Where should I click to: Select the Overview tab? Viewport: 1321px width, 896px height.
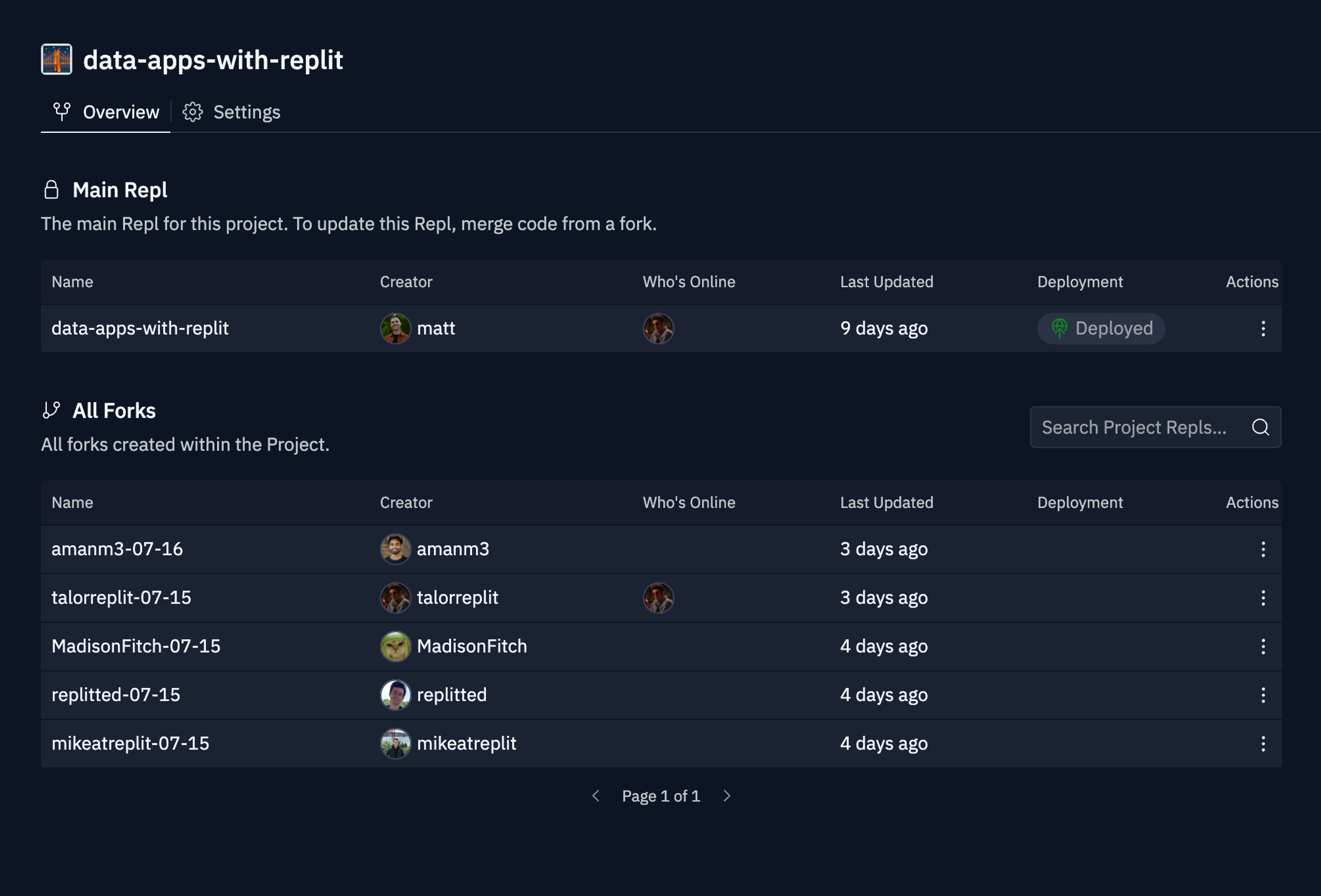coord(105,111)
